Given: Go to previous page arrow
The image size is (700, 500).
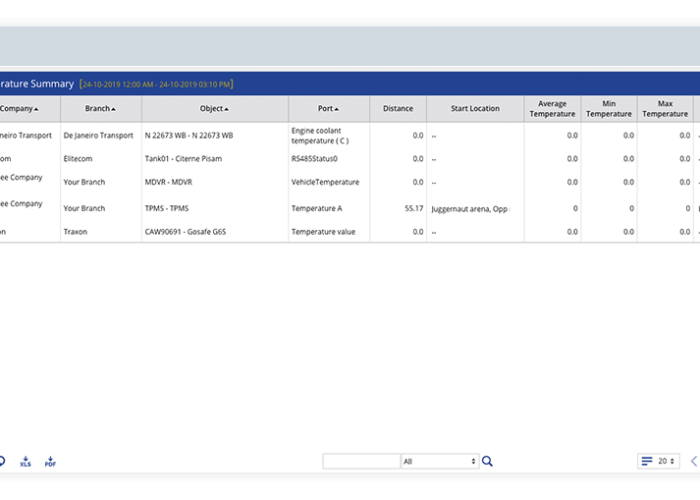Looking at the screenshot, I should click(x=694, y=461).
